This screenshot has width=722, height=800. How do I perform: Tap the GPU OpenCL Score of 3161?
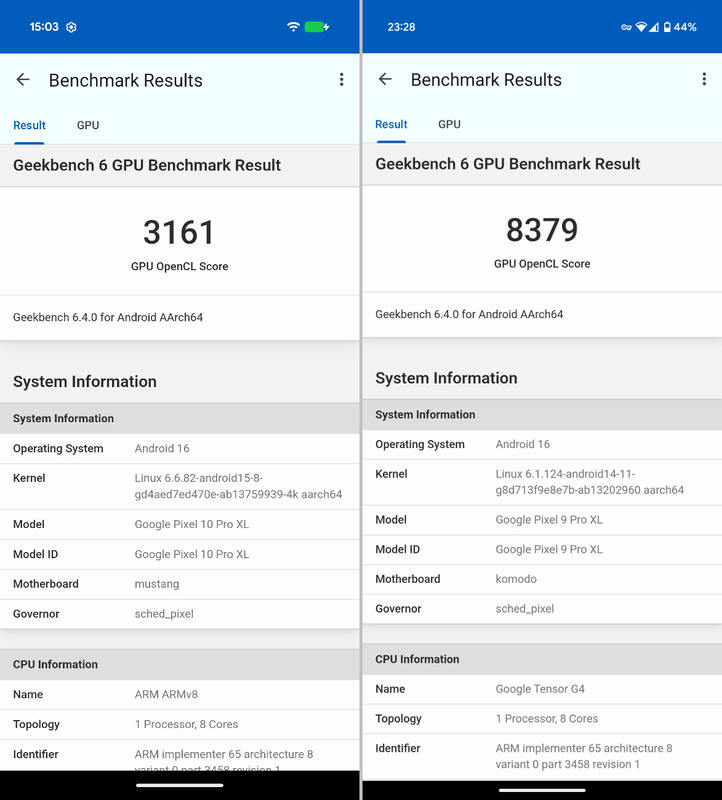(180, 232)
